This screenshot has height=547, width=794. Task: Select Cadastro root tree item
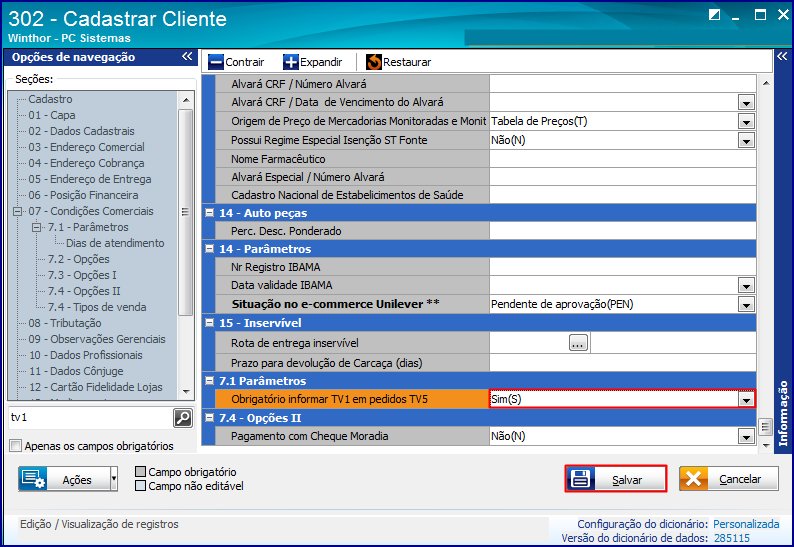pos(50,99)
